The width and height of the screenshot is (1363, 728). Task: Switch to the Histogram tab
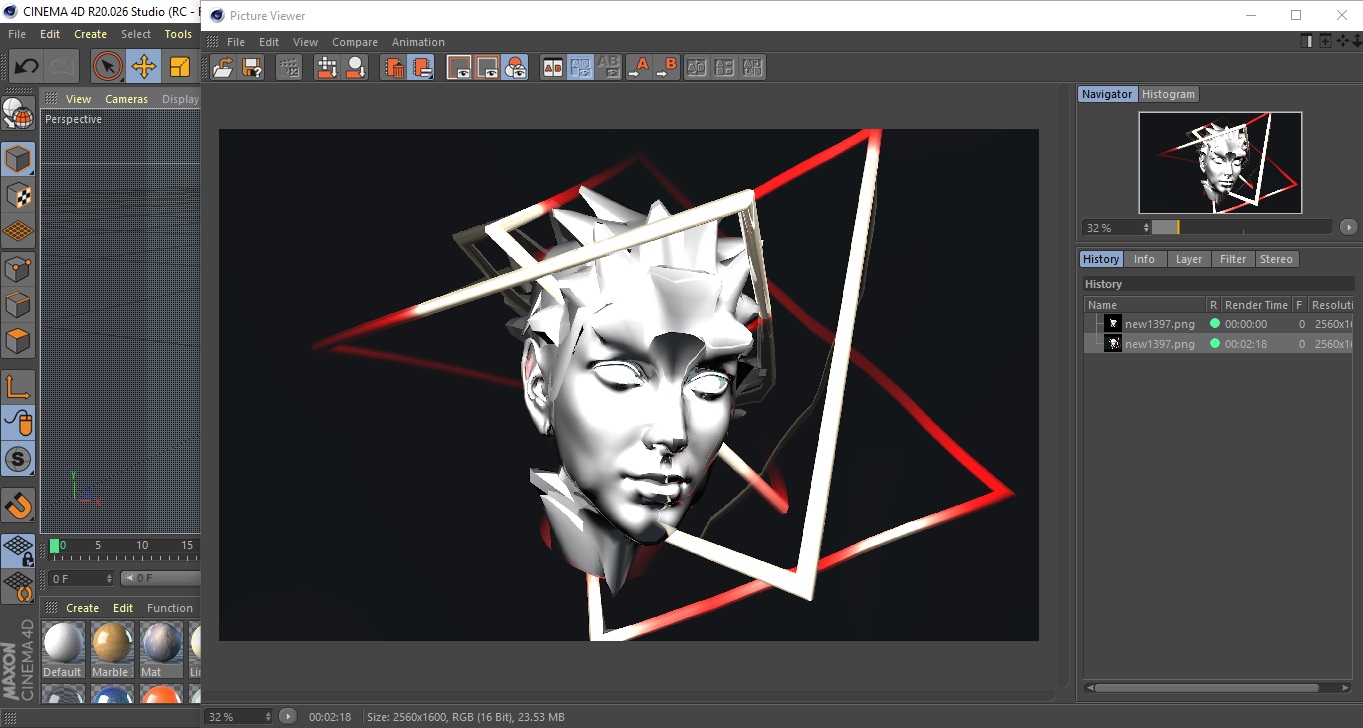(x=1168, y=94)
